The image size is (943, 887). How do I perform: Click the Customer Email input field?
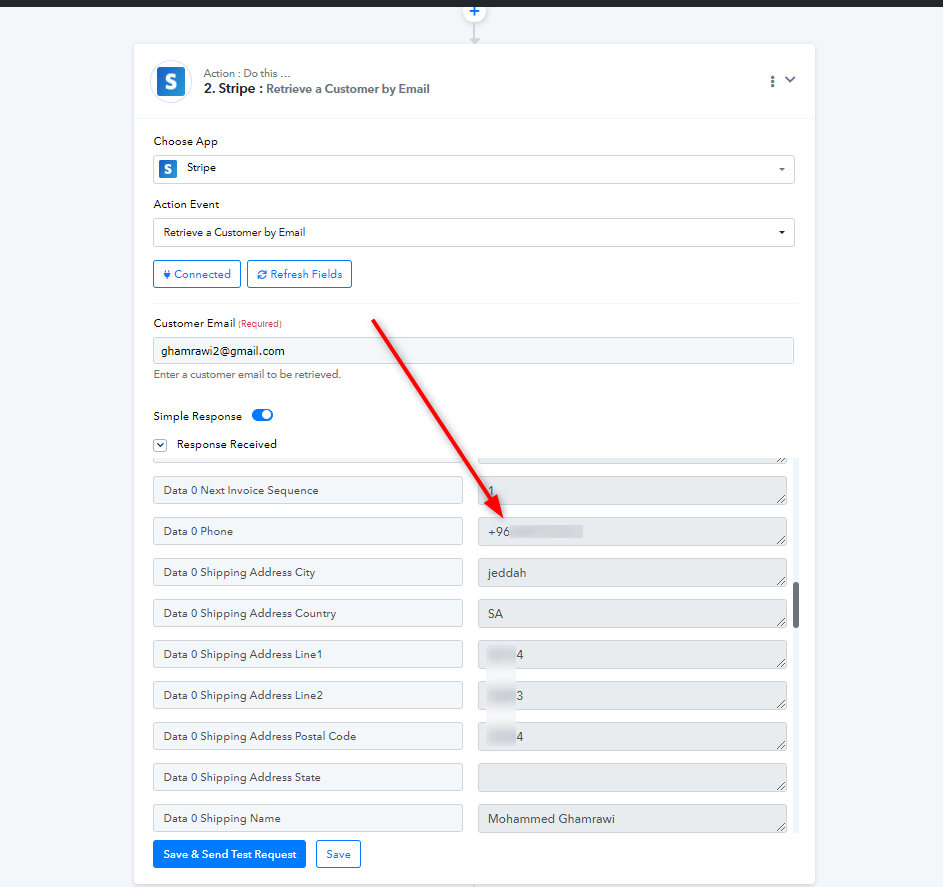pyautogui.click(x=474, y=351)
